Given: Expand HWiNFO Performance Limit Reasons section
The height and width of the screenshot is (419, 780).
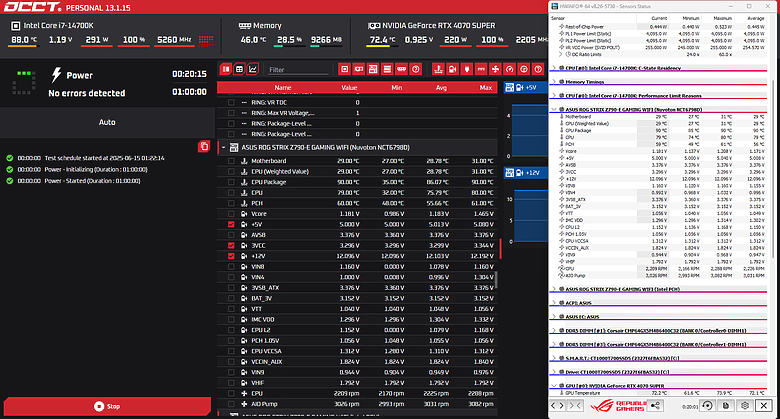Looking at the screenshot, I should pos(554,96).
